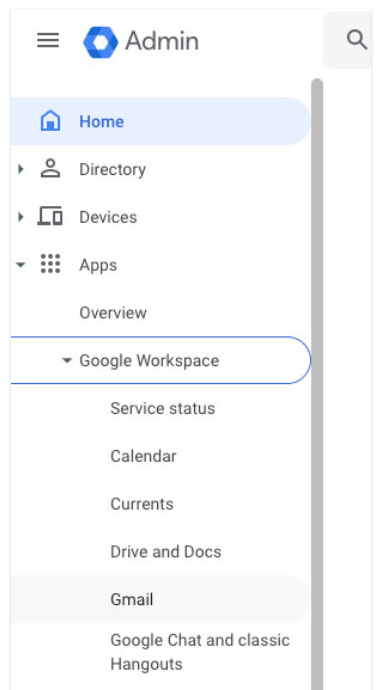Collapse the Google Workspace submenu arrow
Viewport: 380px width, 690px height.
[x=67, y=360]
